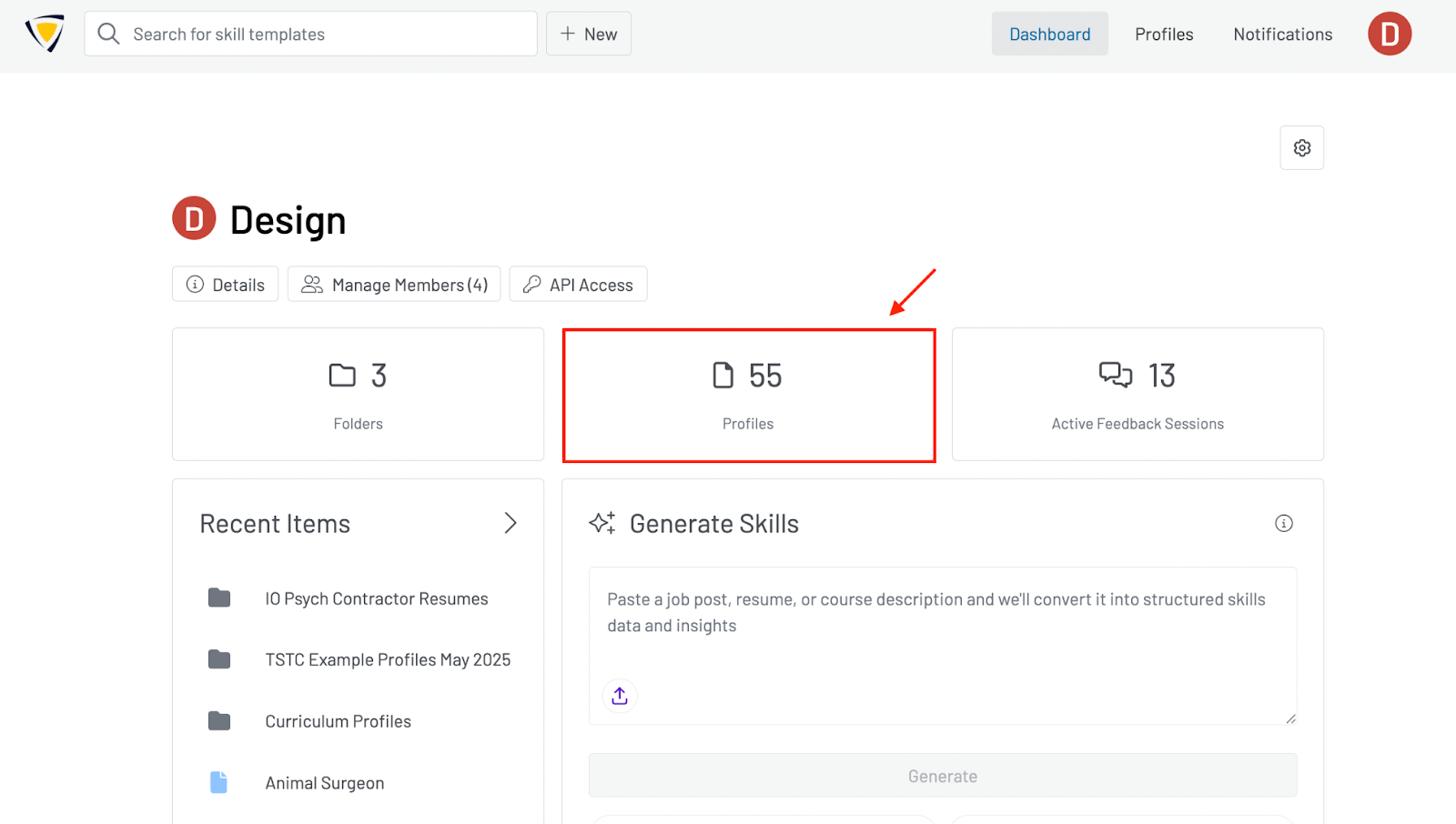Switch to the Dashboard tab

[1049, 34]
